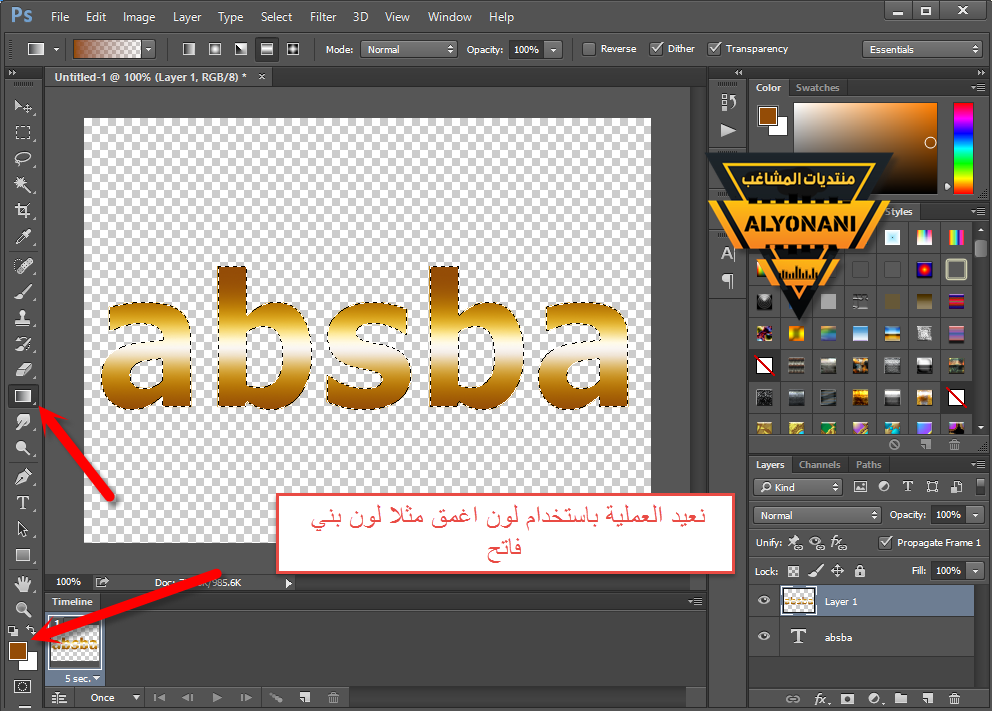Select the Pen tool
This screenshot has width=992, height=711.
[x=23, y=477]
